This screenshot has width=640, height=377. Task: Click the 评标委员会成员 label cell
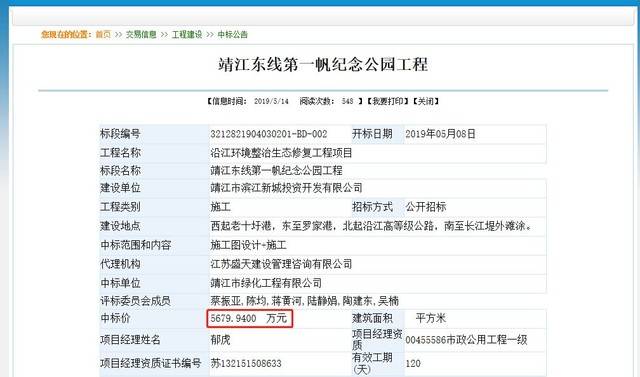tap(154, 301)
